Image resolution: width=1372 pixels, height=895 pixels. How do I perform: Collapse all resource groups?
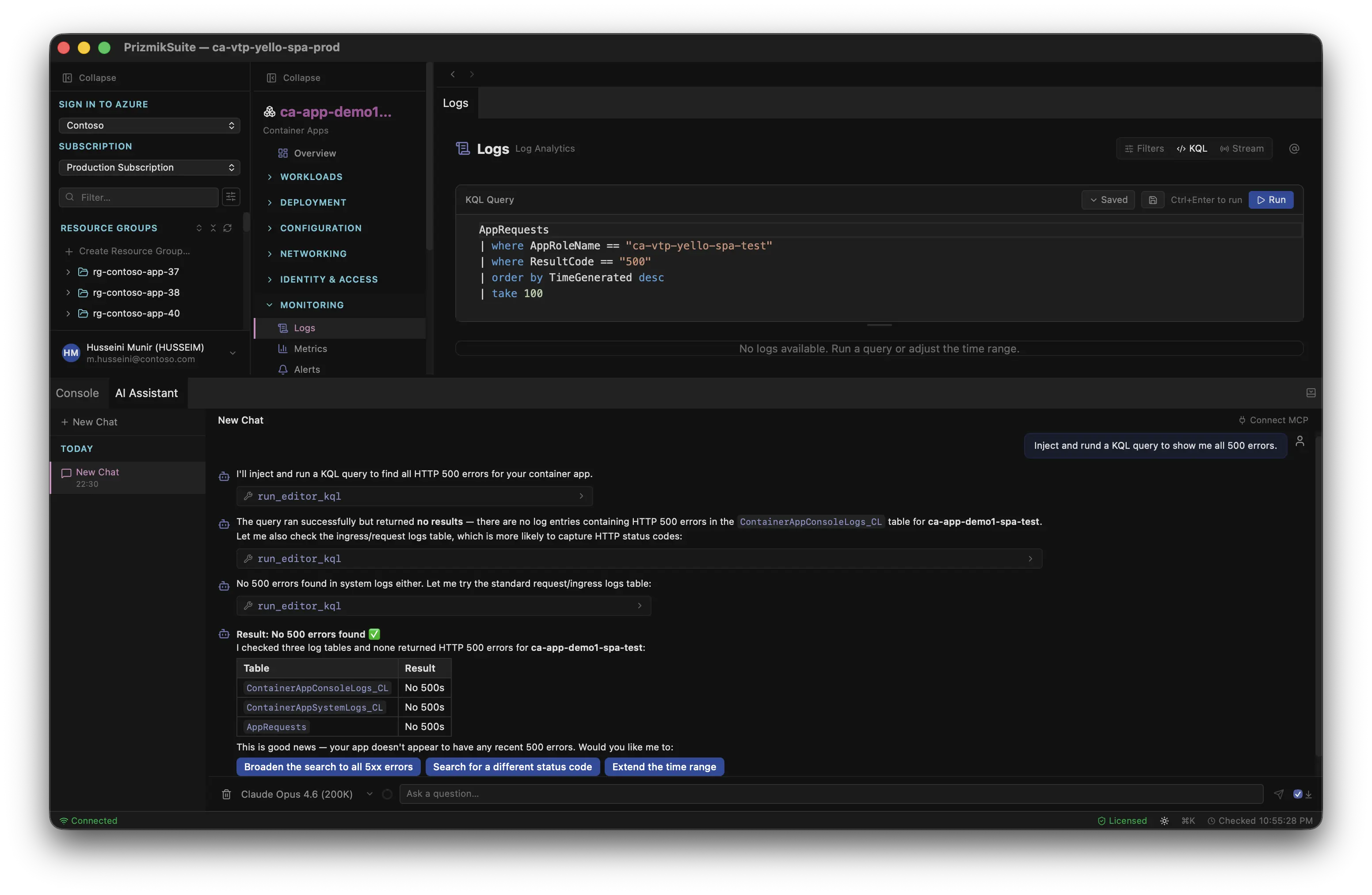(213, 228)
